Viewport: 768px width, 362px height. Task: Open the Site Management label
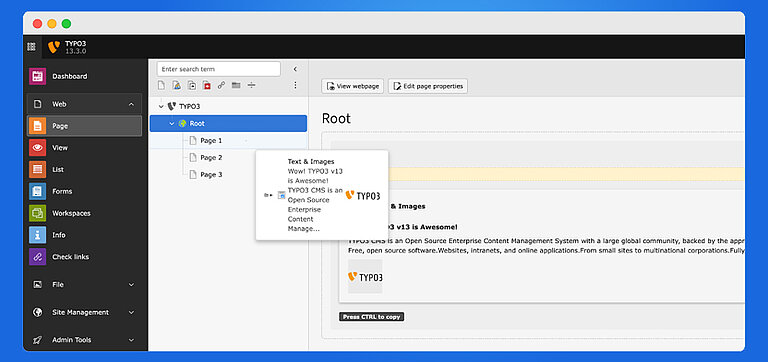(80, 312)
